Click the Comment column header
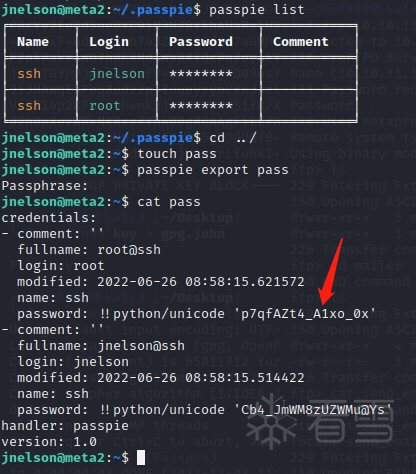 [300, 42]
